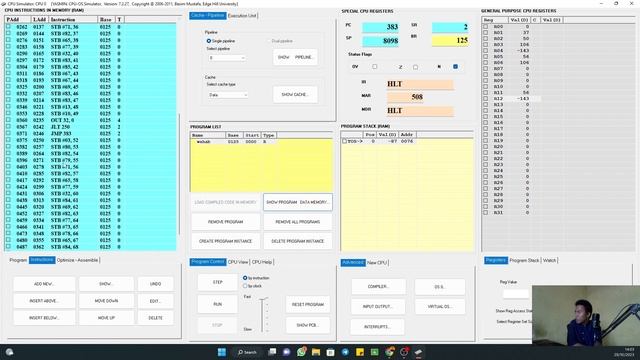Click the Instruction column header
The height and width of the screenshot is (360, 640).
[x=73, y=19]
